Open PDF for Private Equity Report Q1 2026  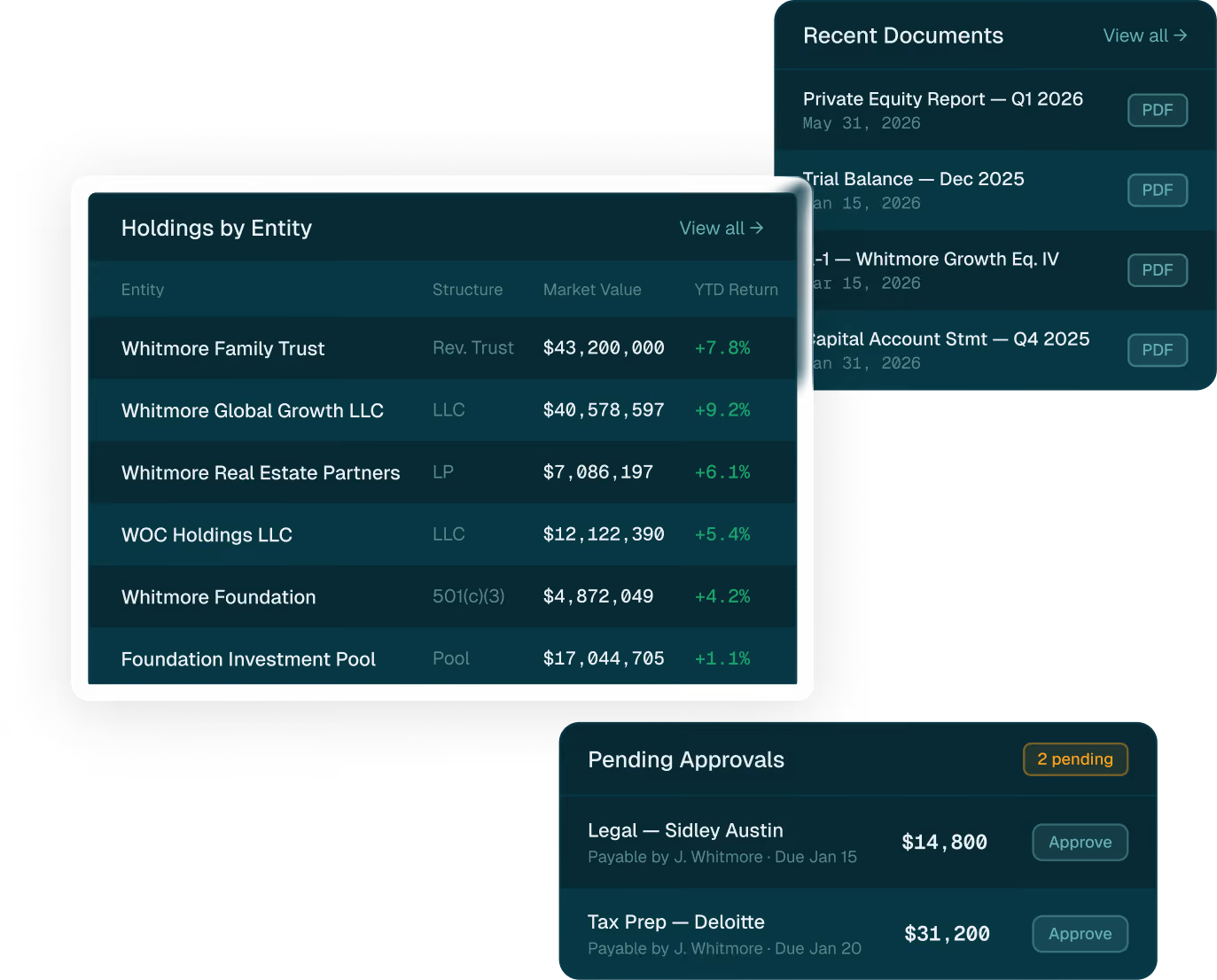tap(1157, 111)
